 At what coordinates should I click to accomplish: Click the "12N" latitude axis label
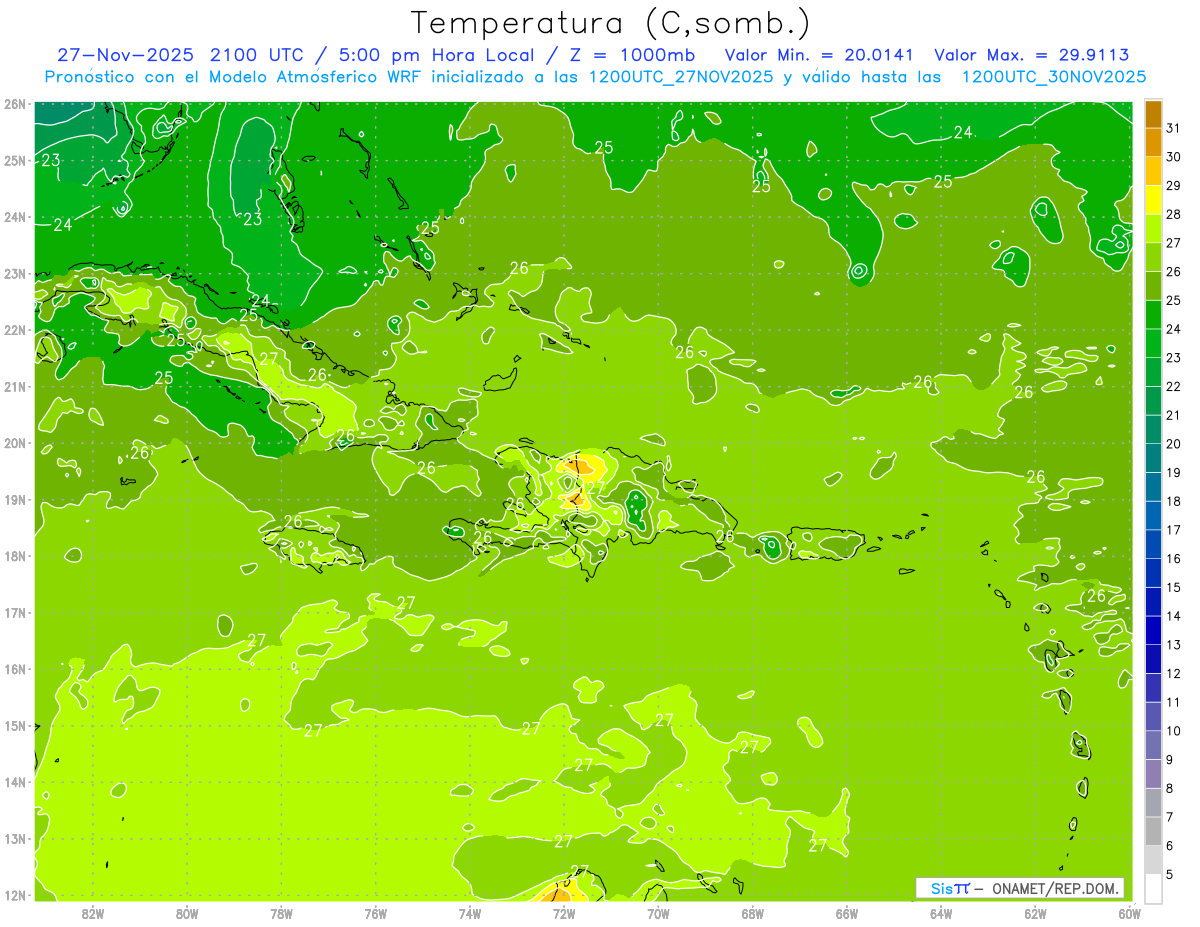coord(15,895)
